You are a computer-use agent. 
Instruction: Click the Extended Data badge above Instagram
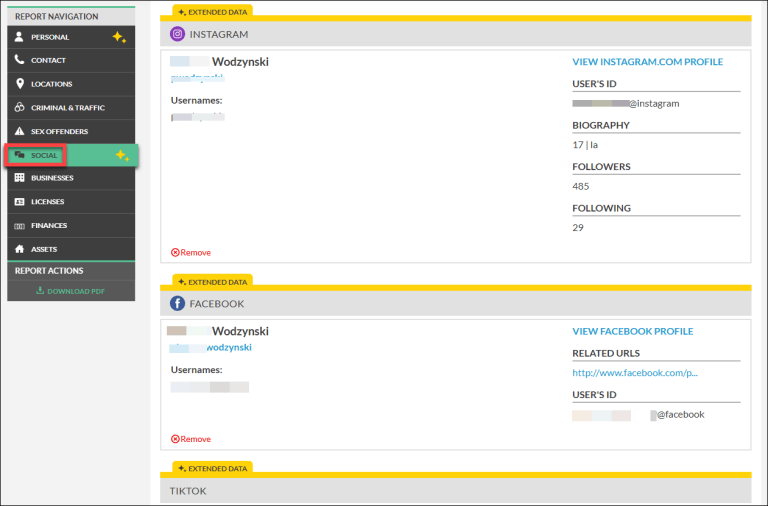pos(212,11)
